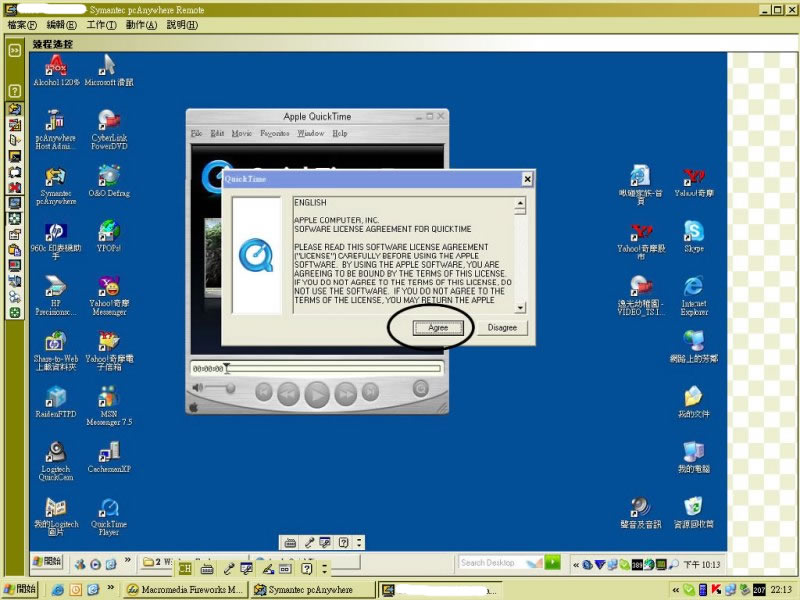Image resolution: width=800 pixels, height=600 pixels.
Task: Expand hidden tray icons beside 22:13 clock
Action: pyautogui.click(x=676, y=590)
